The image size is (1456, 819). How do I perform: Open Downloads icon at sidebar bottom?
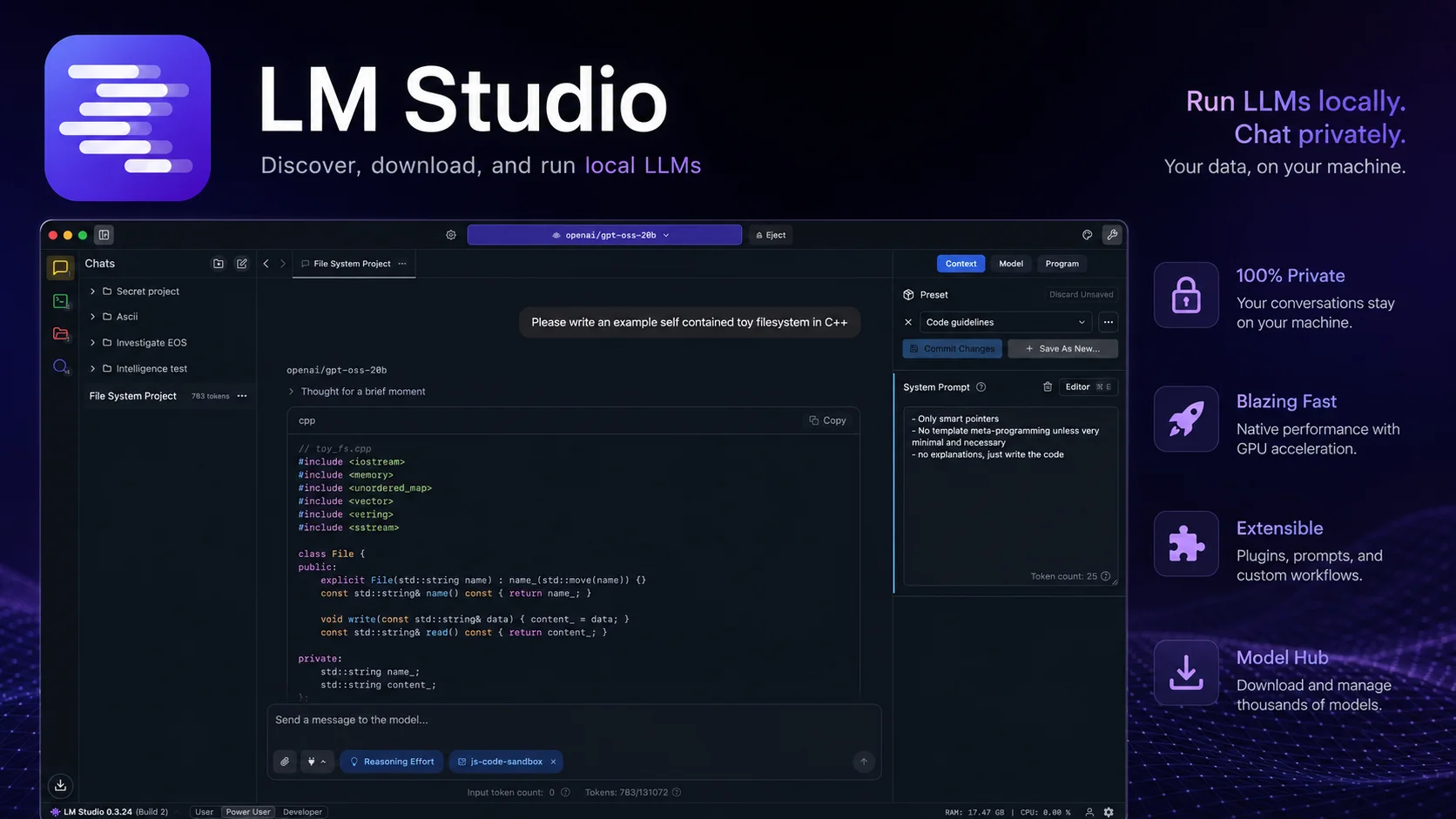pos(60,785)
